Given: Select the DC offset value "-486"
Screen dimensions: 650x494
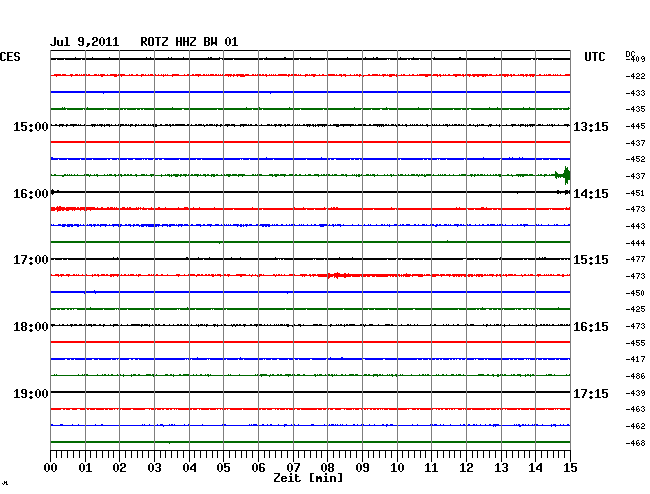Looking at the screenshot, I should tap(635, 376).
